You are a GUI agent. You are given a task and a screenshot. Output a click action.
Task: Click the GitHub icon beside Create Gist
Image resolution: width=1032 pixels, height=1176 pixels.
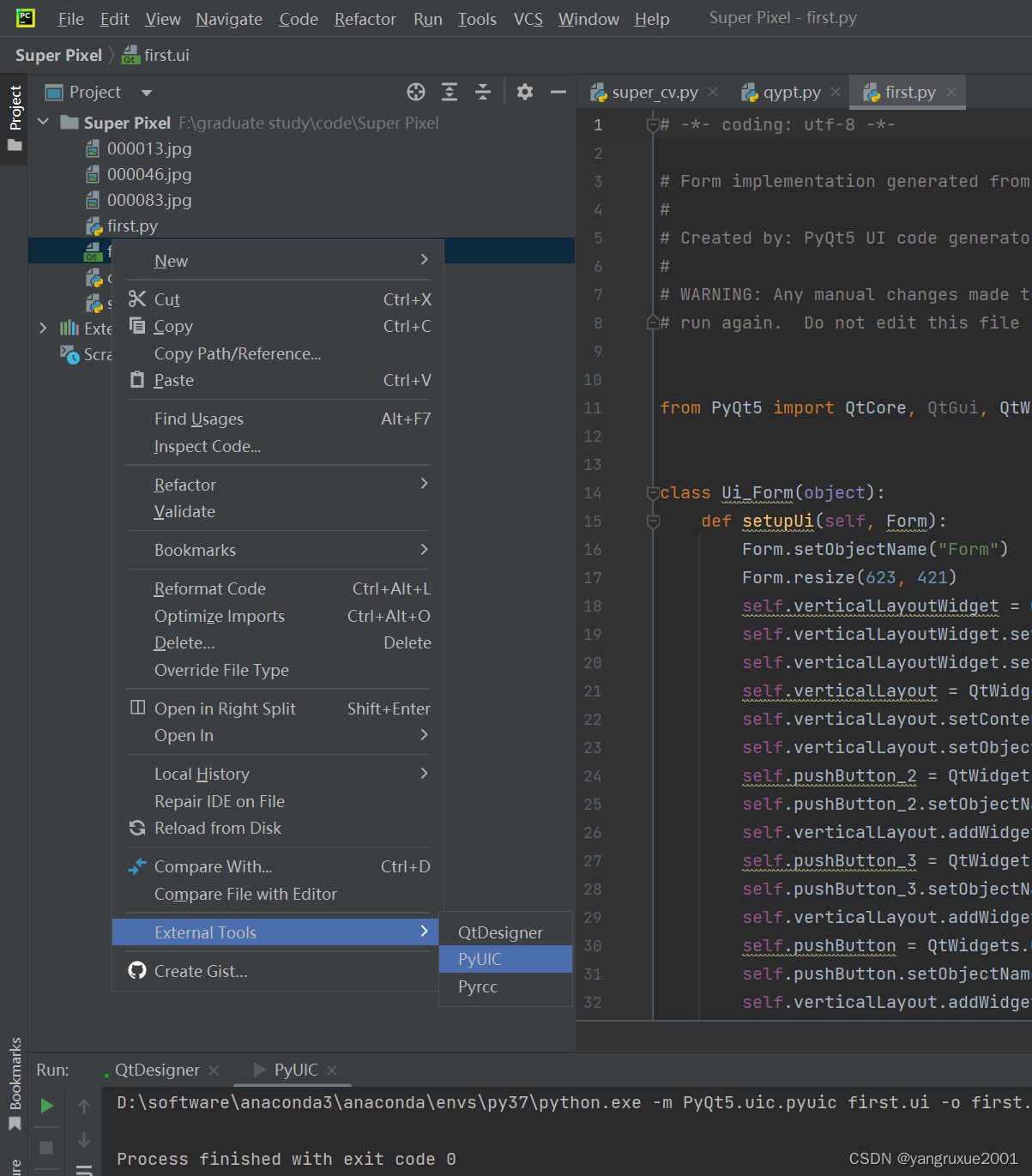[x=137, y=970]
